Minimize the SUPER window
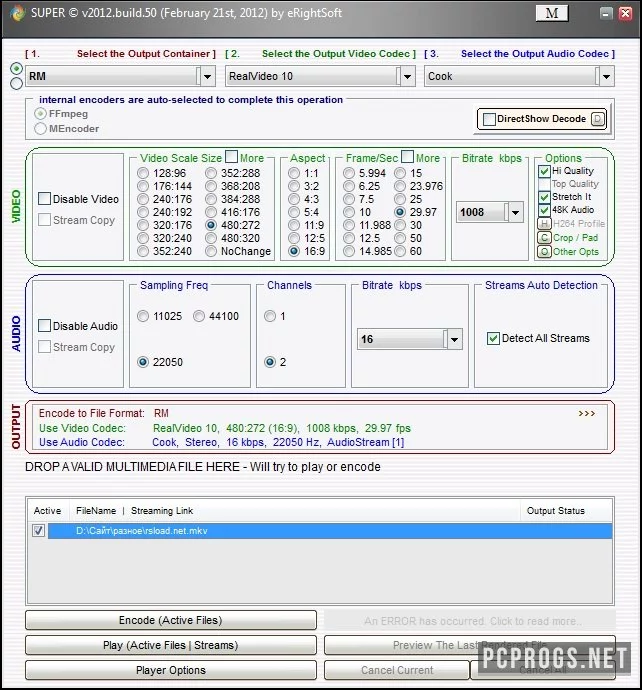Image resolution: width=642 pixels, height=690 pixels. 606,13
